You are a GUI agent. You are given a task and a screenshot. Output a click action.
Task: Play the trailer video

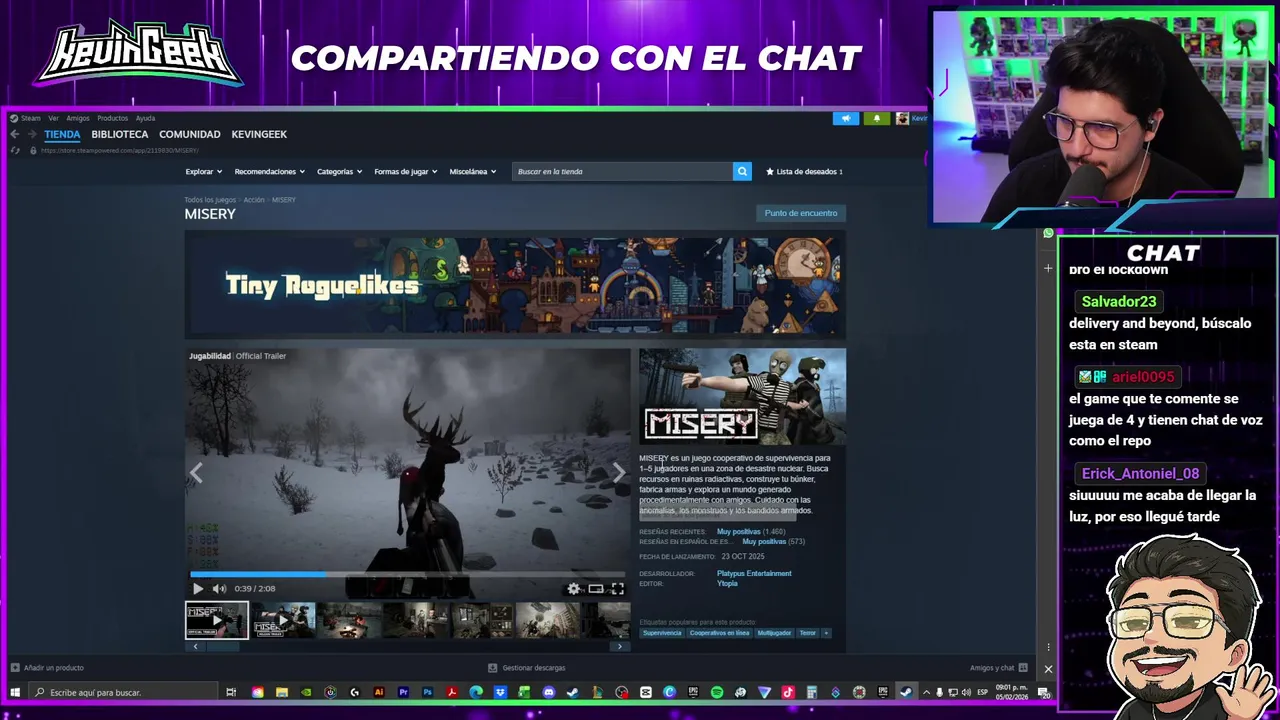click(197, 589)
